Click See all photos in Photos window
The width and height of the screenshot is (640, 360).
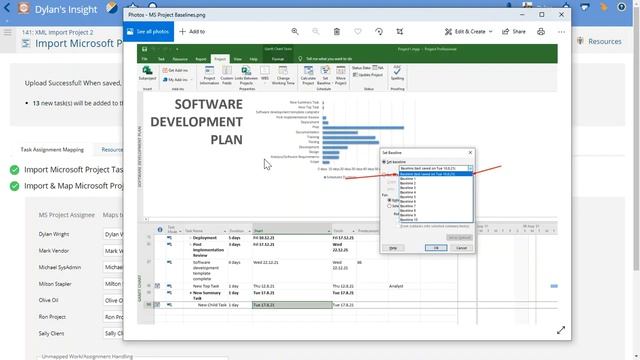(x=148, y=31)
